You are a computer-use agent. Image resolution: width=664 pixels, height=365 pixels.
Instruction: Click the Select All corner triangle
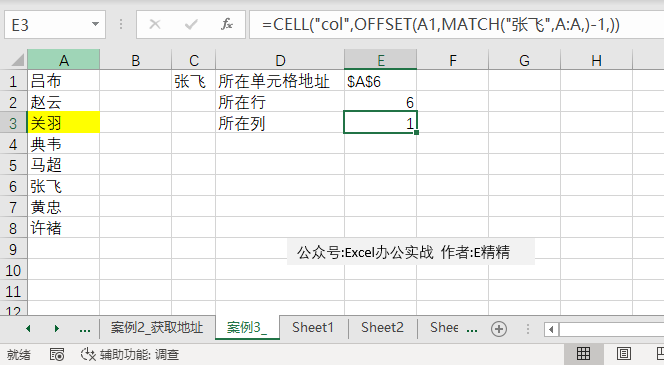click(17, 60)
